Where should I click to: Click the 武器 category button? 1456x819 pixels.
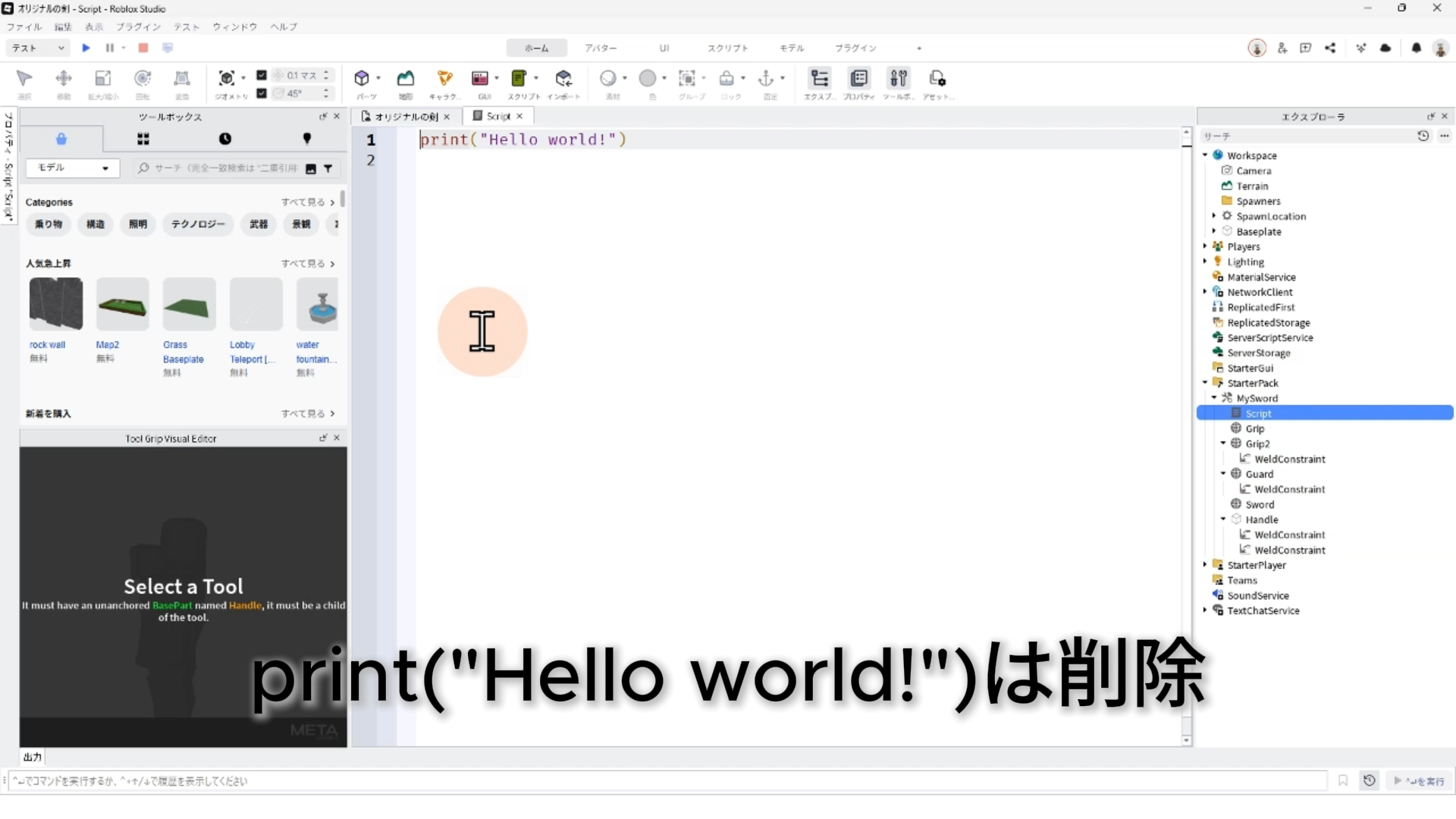coord(259,224)
